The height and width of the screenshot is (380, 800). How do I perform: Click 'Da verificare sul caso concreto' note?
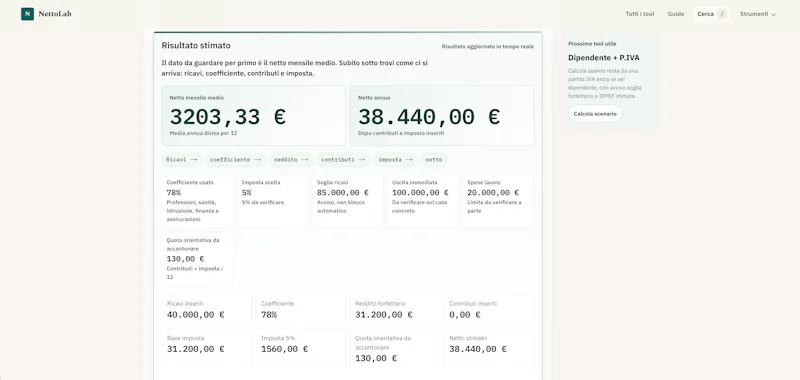pos(418,207)
